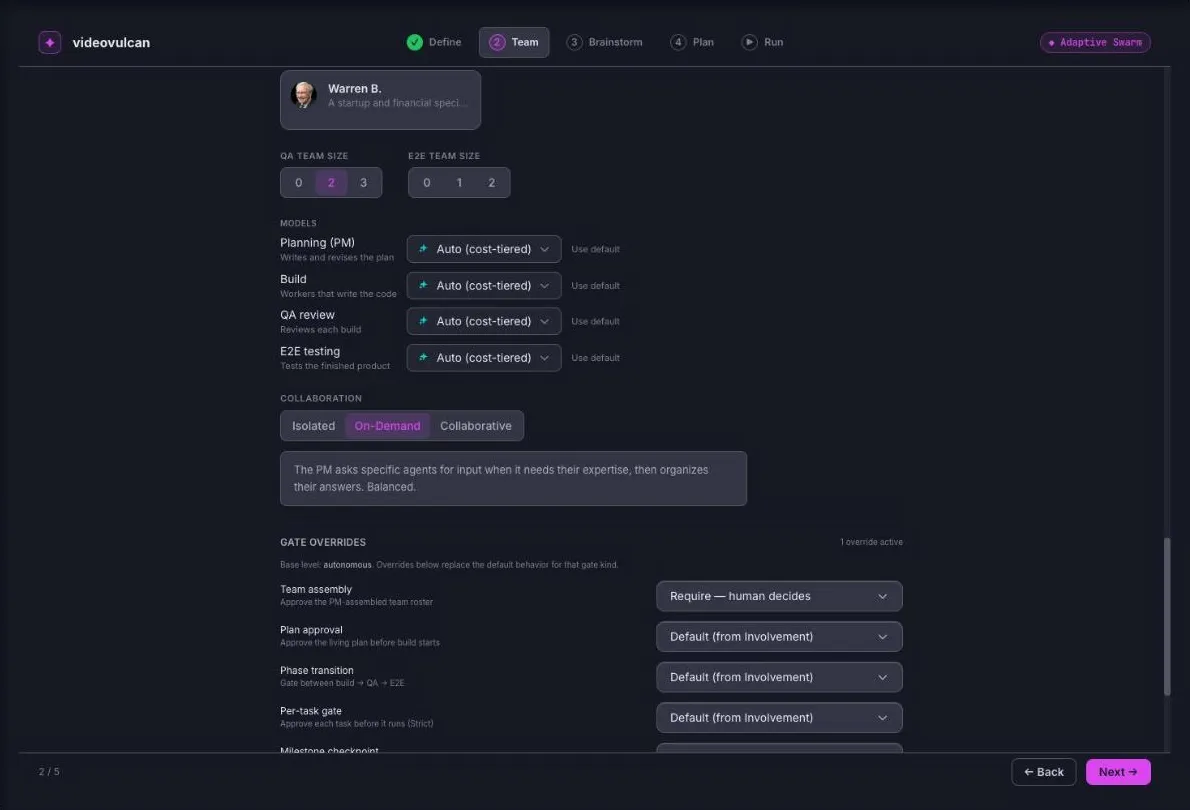Click the Back button
Viewport: 1190px width, 810px height.
[1044, 772]
